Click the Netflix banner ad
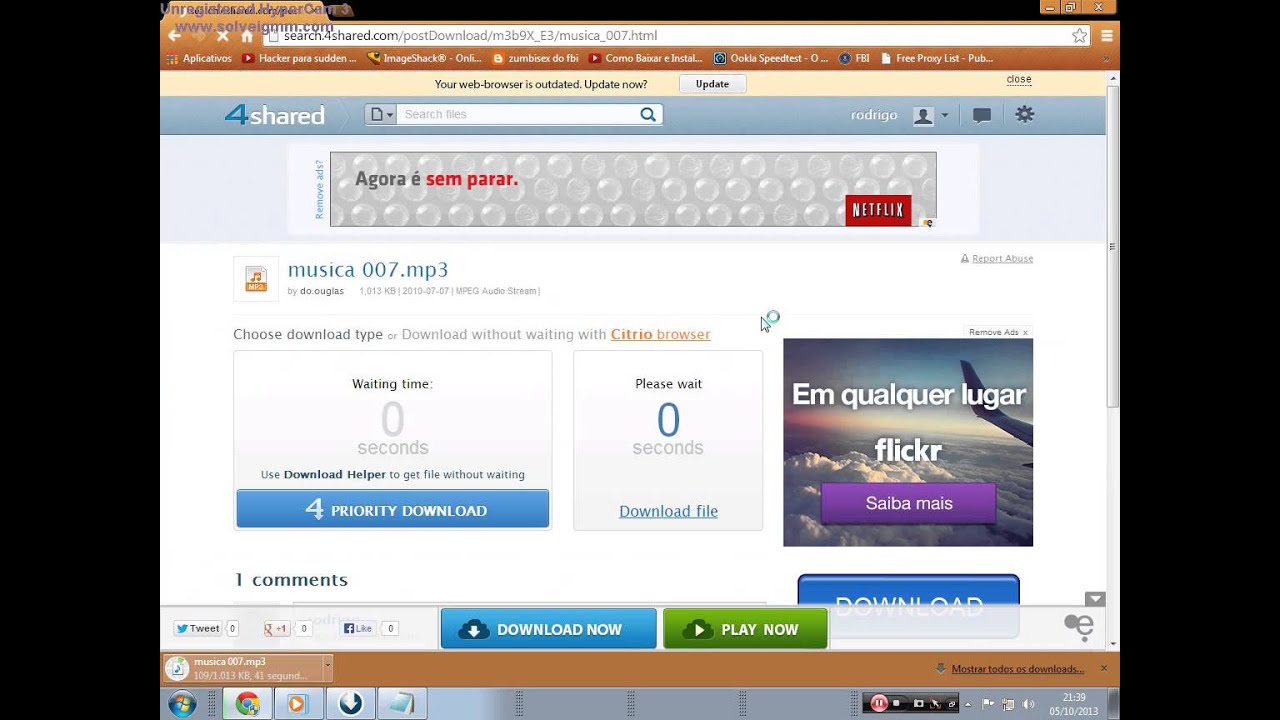 click(633, 189)
